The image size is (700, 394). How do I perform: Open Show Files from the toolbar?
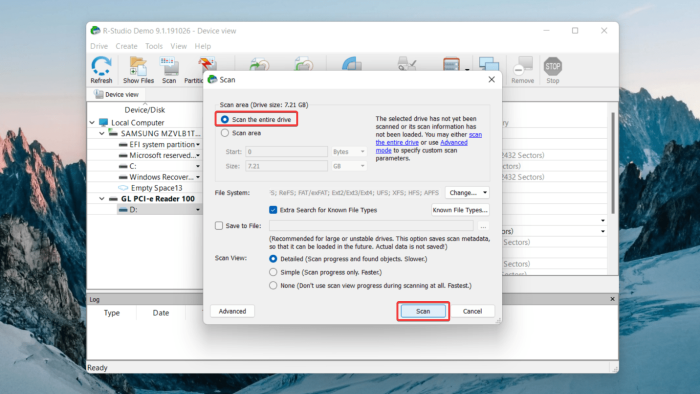click(x=138, y=70)
